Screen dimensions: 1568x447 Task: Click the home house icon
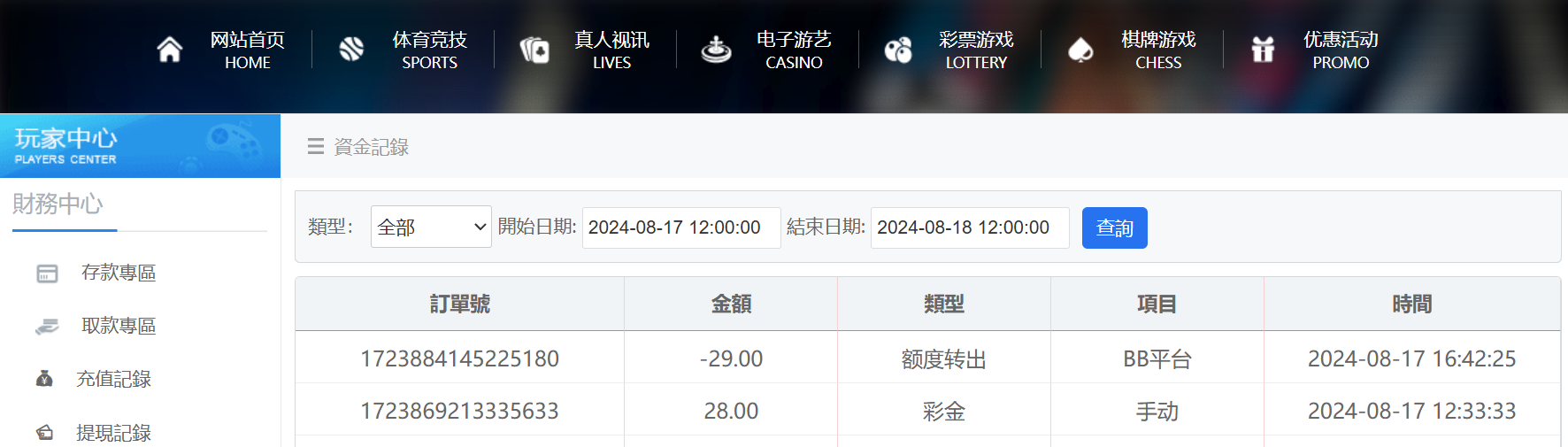click(170, 50)
